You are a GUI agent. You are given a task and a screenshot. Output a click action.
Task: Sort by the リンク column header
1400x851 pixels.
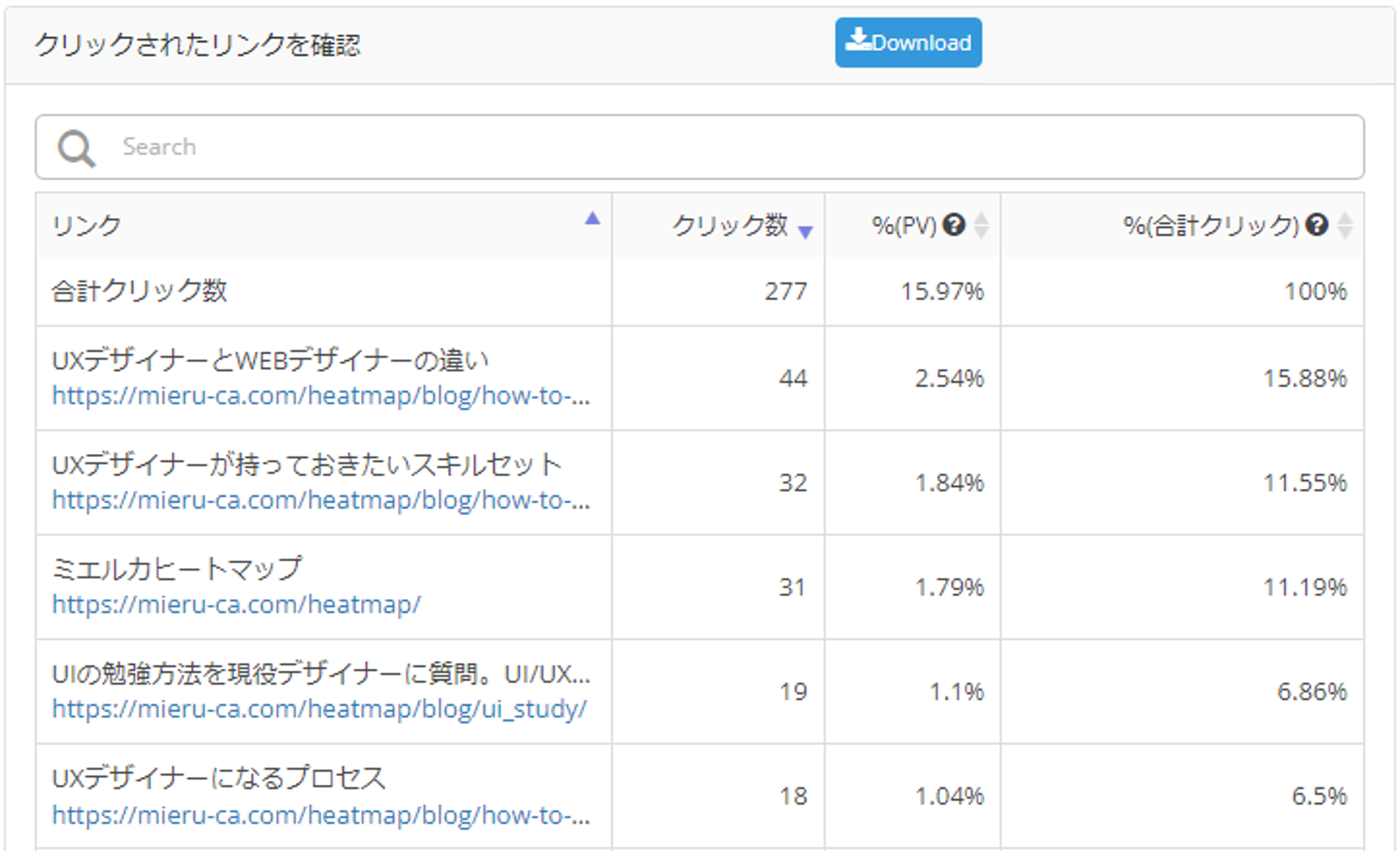coord(324,225)
